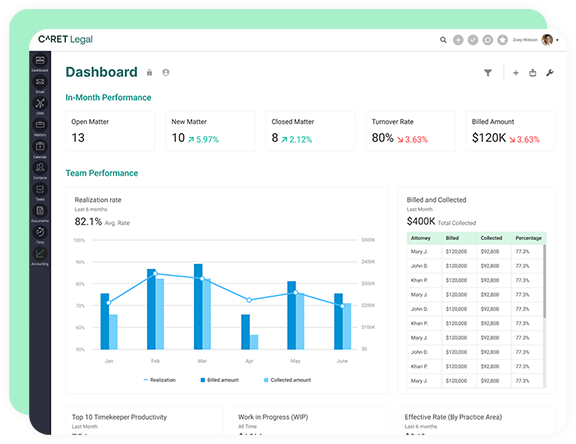Toggle Collected amount legend series

[x=287, y=380]
